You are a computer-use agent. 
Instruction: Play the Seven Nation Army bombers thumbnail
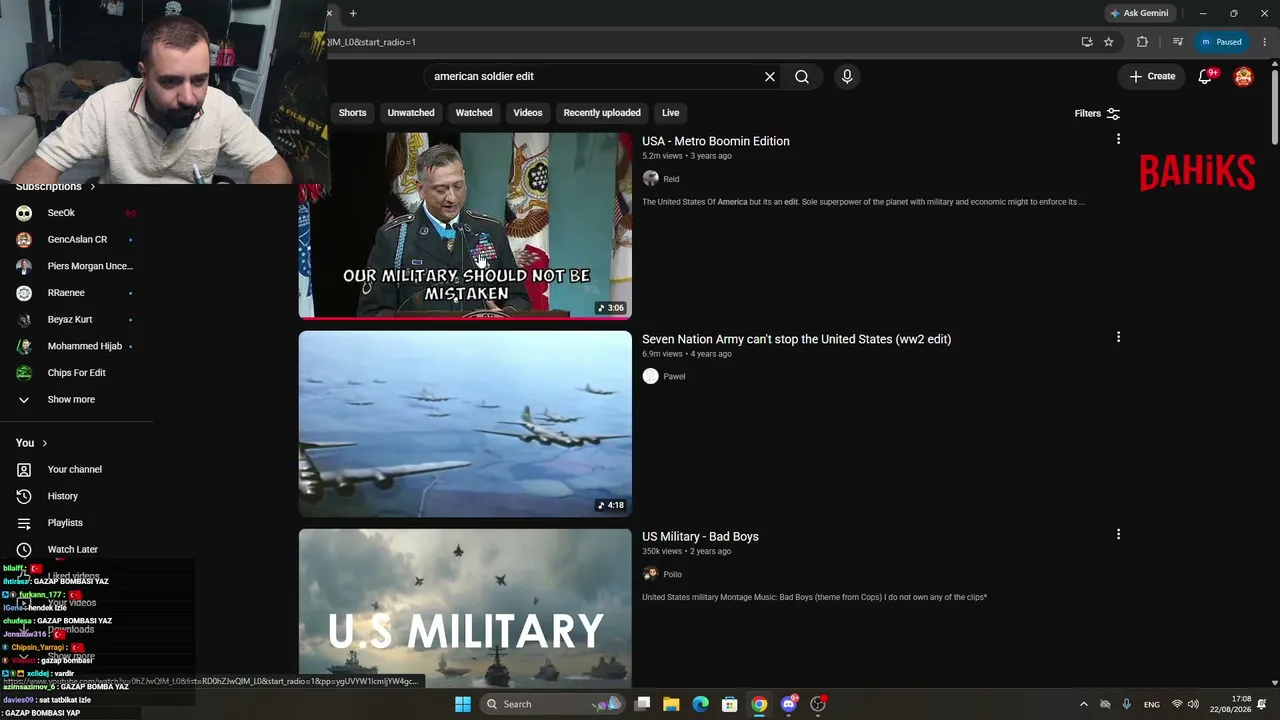click(465, 424)
